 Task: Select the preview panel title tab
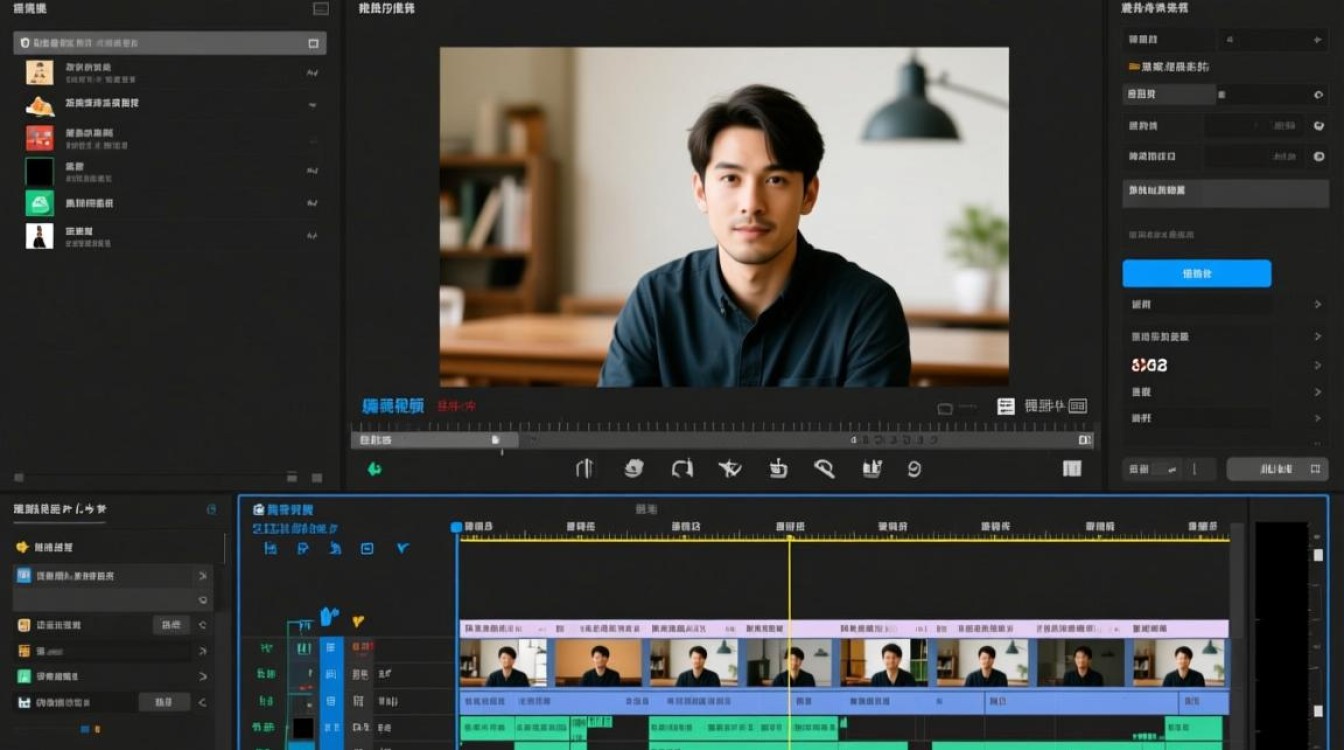point(386,8)
